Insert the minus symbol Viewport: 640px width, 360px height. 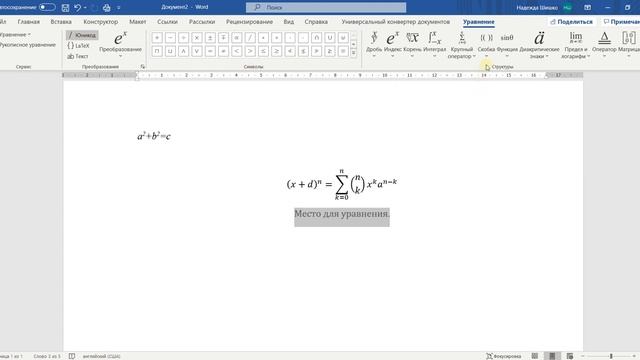click(170, 38)
